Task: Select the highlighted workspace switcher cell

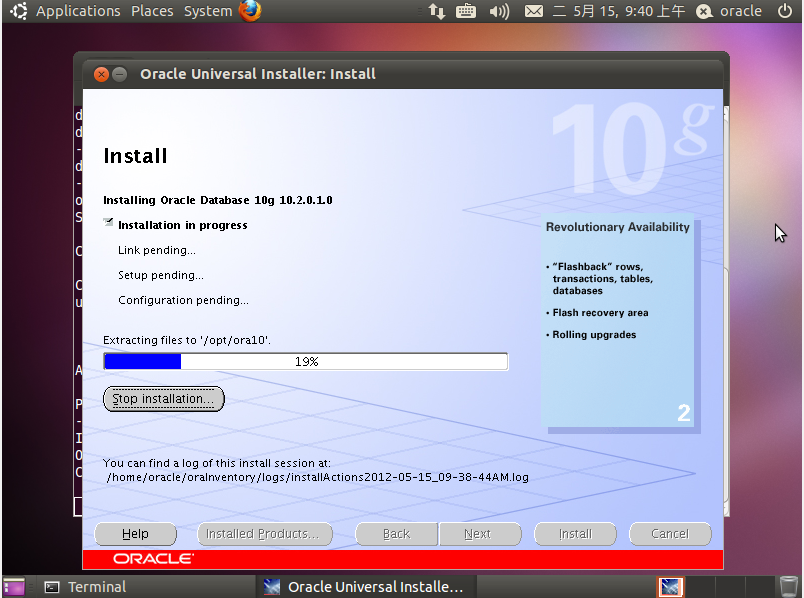Action: coord(670,587)
